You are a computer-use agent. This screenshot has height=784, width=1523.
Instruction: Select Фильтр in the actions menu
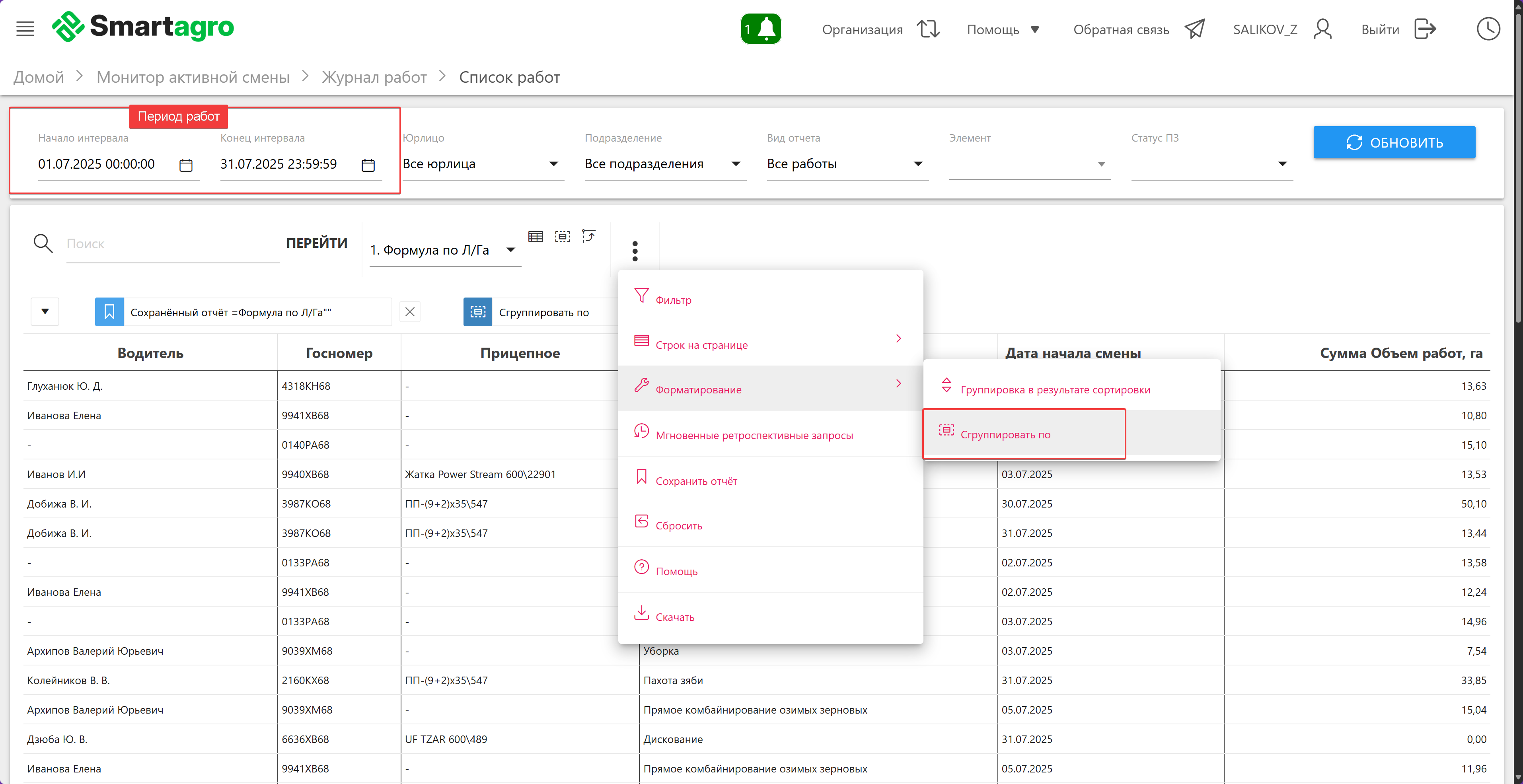tap(674, 300)
